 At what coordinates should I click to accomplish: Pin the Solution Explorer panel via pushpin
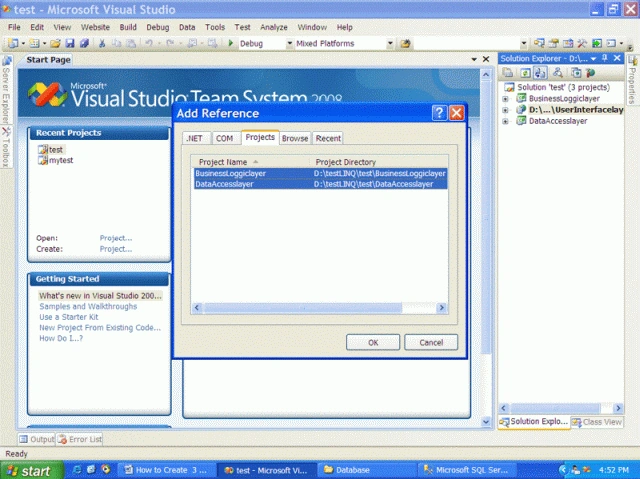[605, 58]
